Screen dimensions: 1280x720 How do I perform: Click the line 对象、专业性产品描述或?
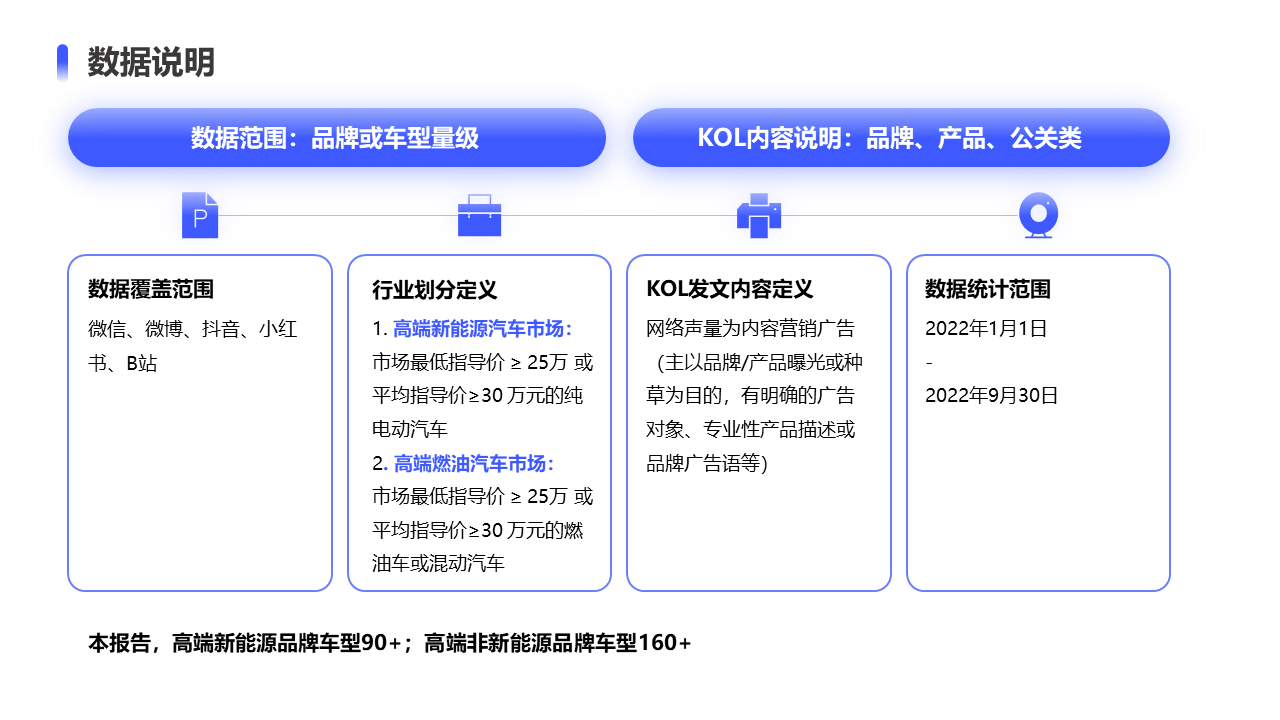(x=751, y=430)
